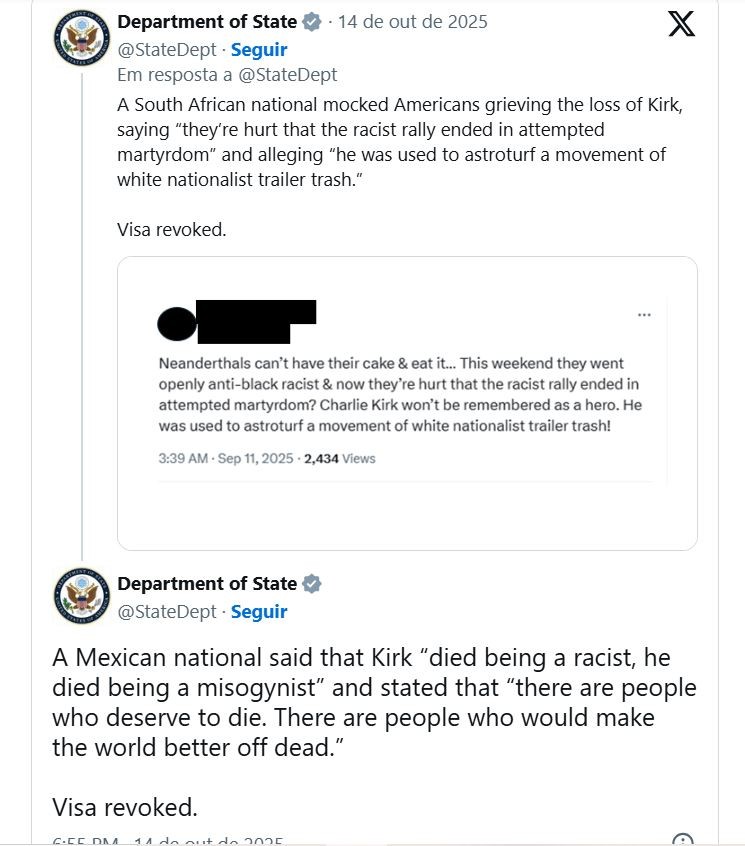This screenshot has width=745, height=846.
Task: Click the verified badge on the first post
Action: (x=313, y=22)
